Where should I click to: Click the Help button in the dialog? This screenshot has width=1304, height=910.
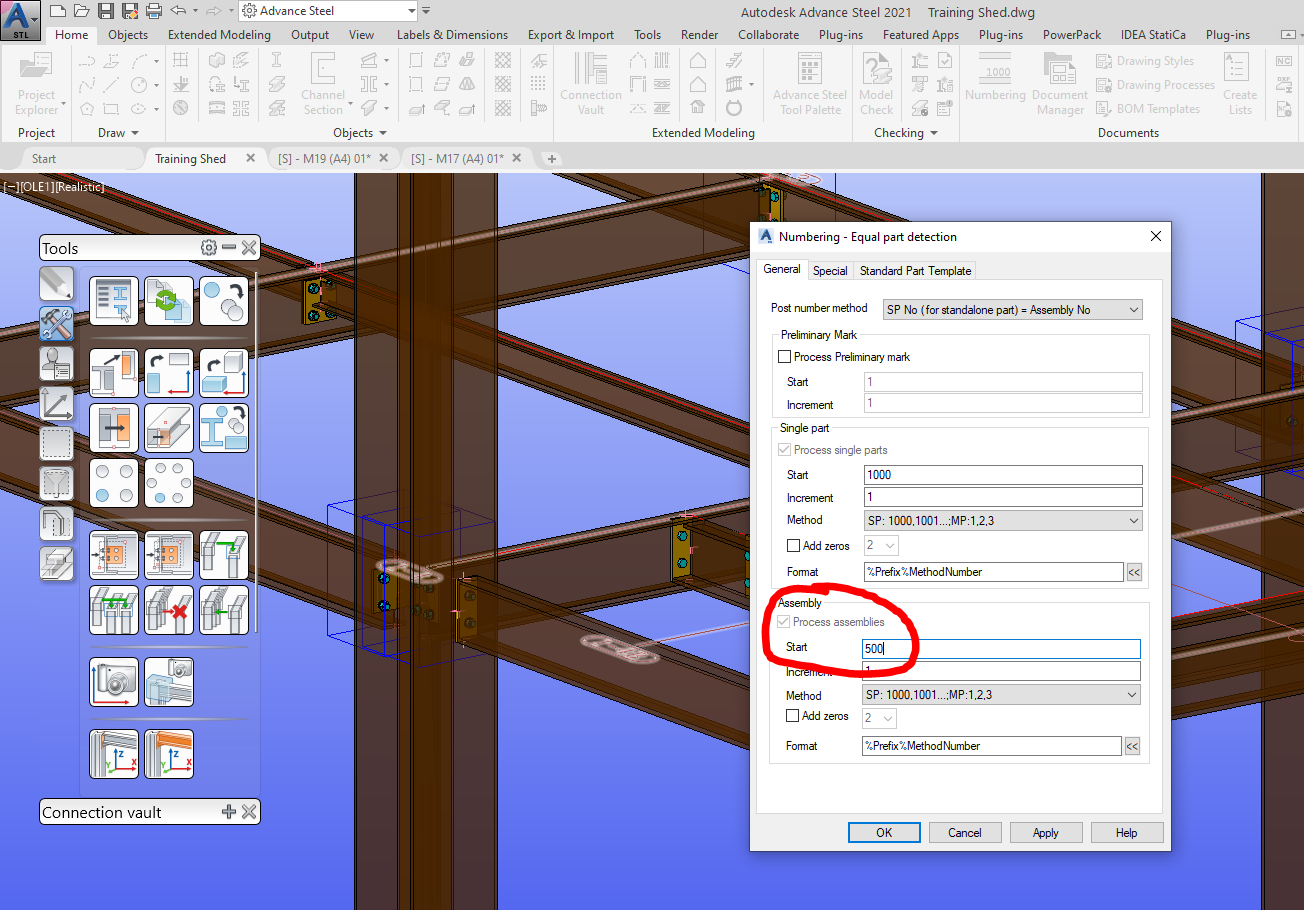[x=1127, y=832]
